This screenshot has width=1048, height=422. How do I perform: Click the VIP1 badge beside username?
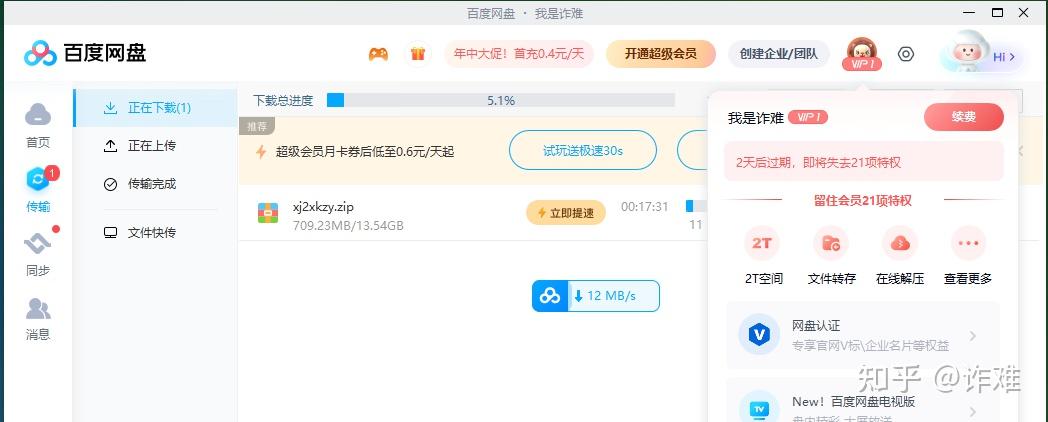(808, 118)
